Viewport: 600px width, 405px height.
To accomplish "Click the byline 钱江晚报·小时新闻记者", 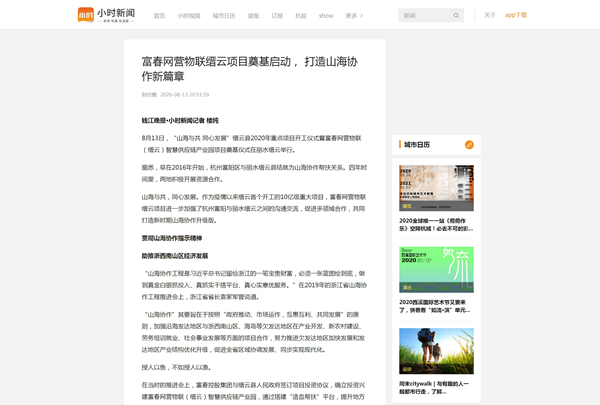I will pyautogui.click(x=180, y=121).
